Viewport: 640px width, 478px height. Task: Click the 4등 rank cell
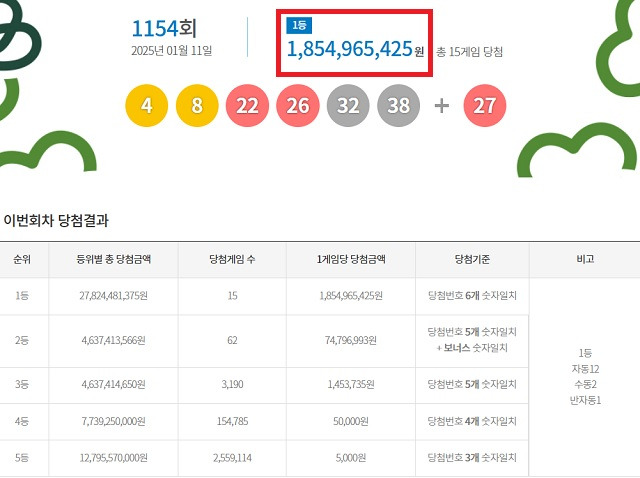22,421
